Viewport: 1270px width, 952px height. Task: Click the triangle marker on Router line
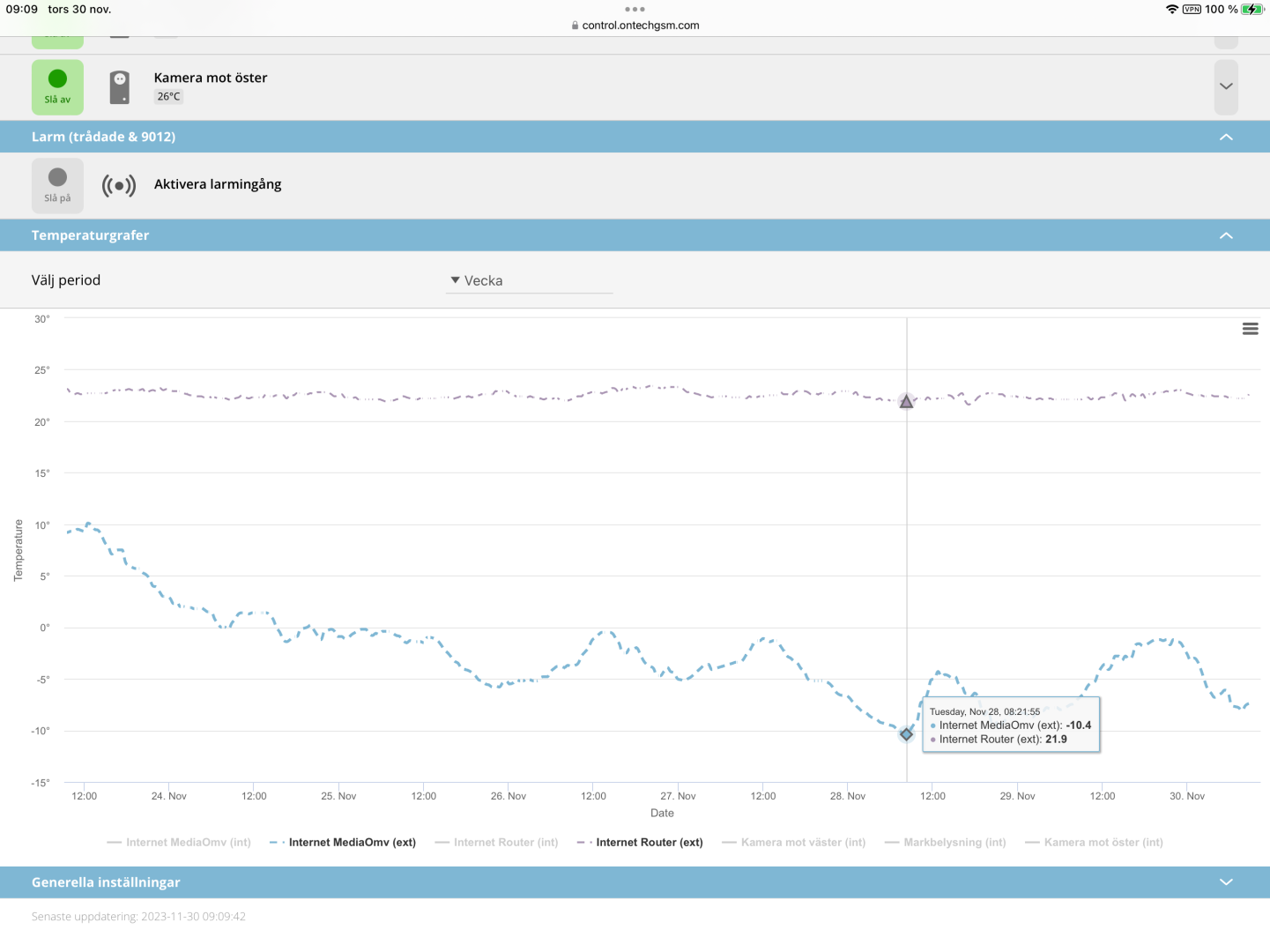coord(906,402)
